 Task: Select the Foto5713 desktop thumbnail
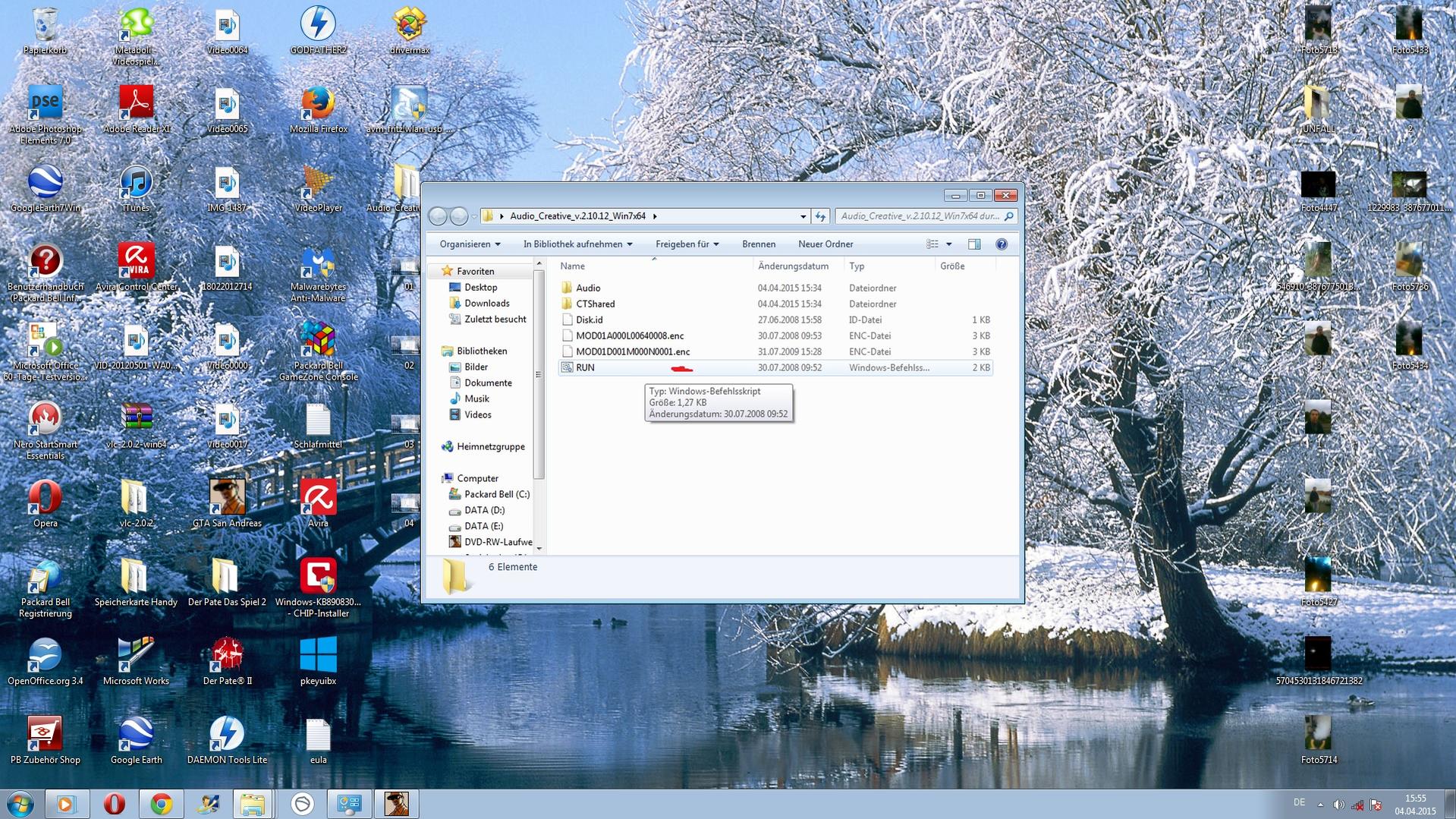click(x=1319, y=30)
